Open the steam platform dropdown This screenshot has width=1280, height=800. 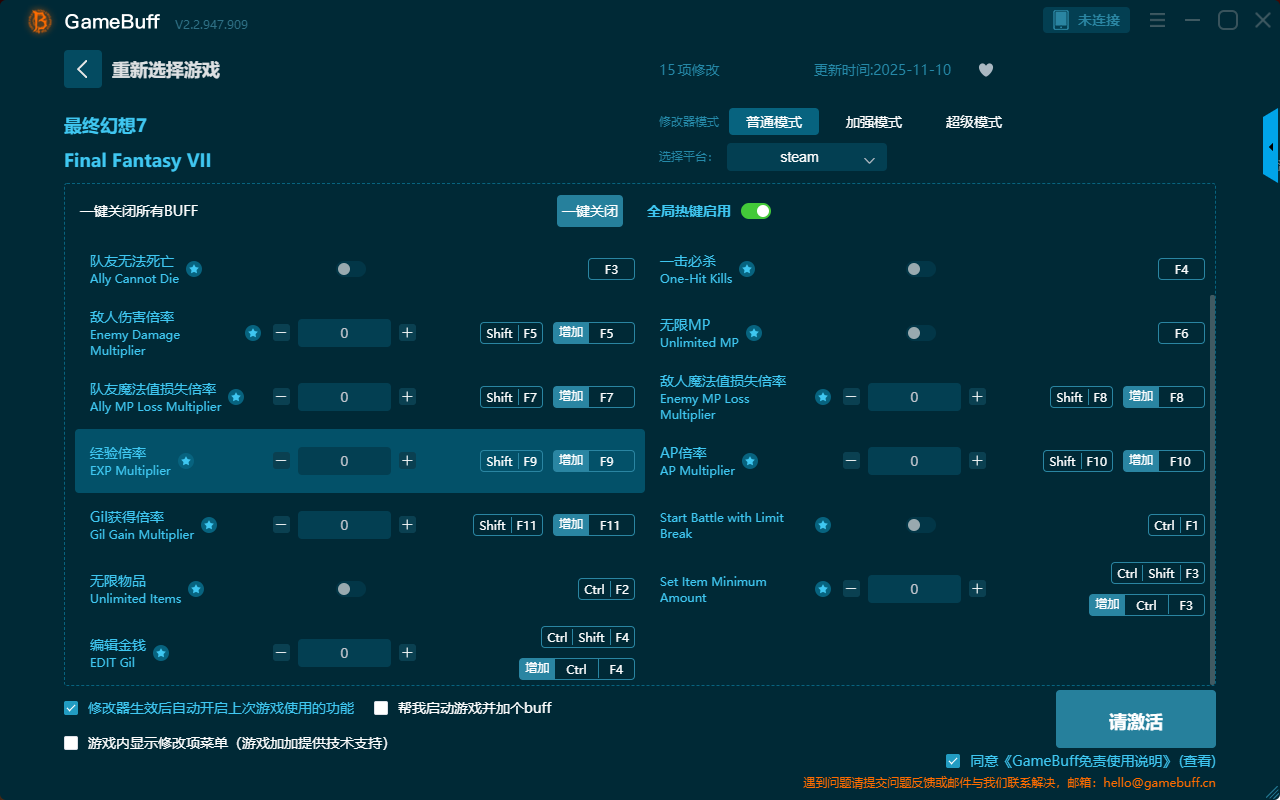tap(806, 157)
